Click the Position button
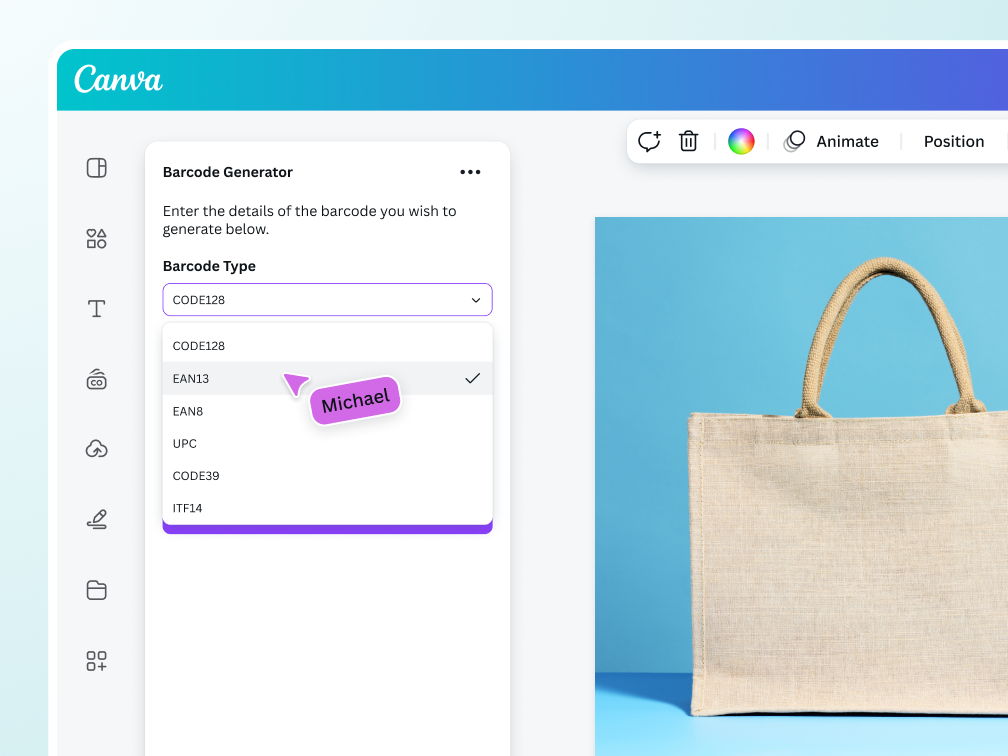Viewport: 1008px width, 756px height. [x=953, y=141]
